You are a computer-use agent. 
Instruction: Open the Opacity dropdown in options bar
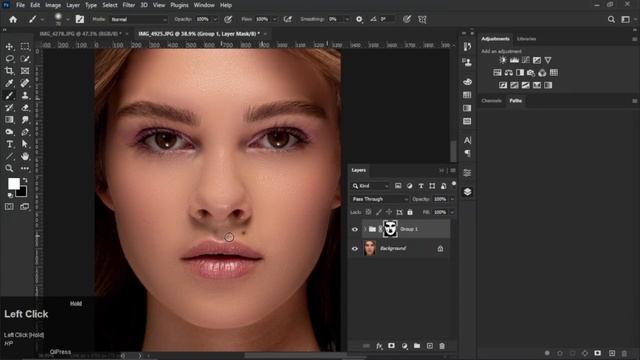click(x=215, y=19)
